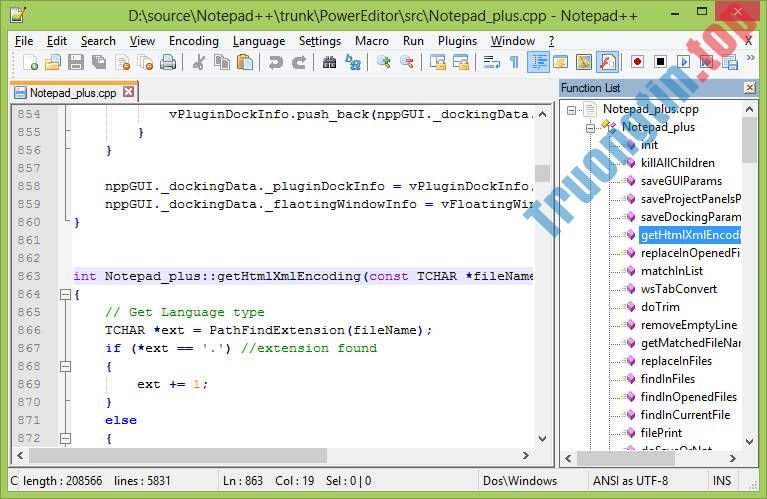Close the Function List panel
This screenshot has width=767, height=499.
click(x=749, y=88)
